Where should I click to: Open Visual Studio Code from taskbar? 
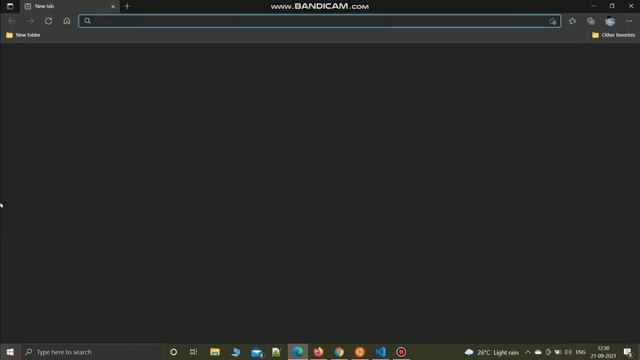[380, 352]
